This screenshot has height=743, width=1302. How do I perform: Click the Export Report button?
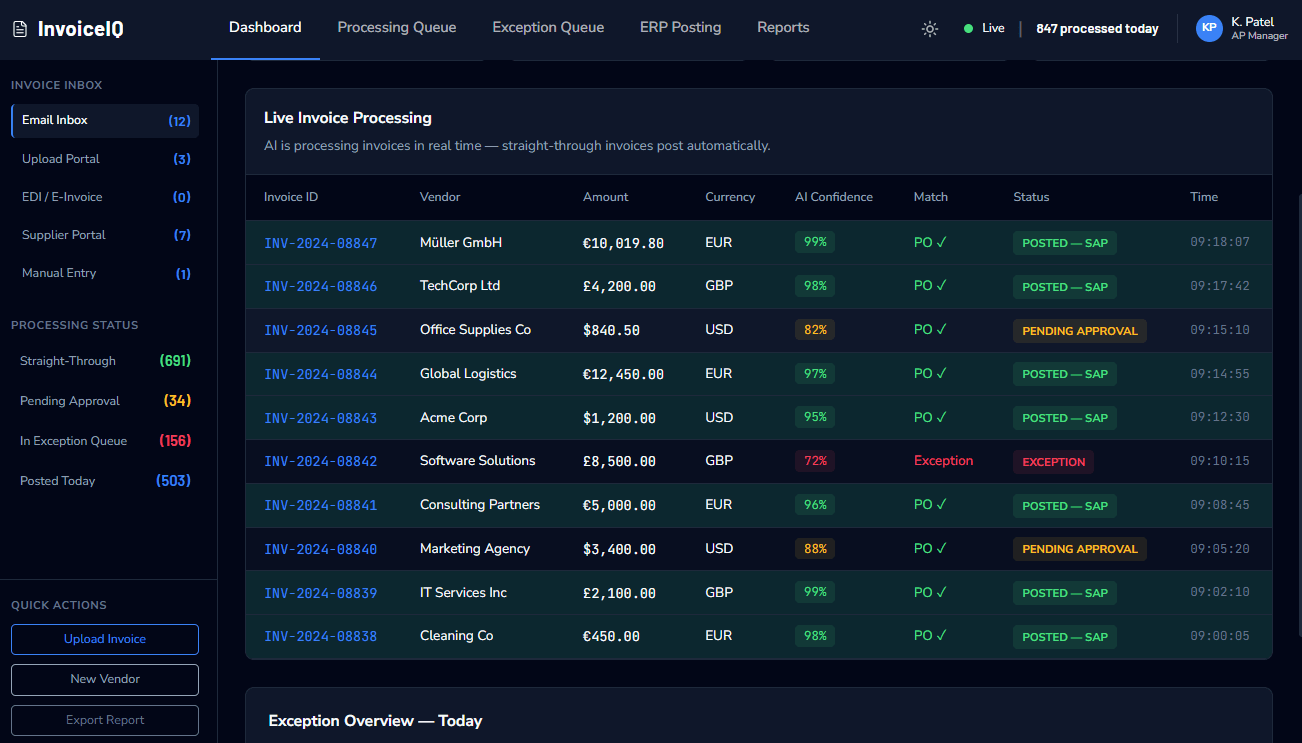pyautogui.click(x=105, y=720)
